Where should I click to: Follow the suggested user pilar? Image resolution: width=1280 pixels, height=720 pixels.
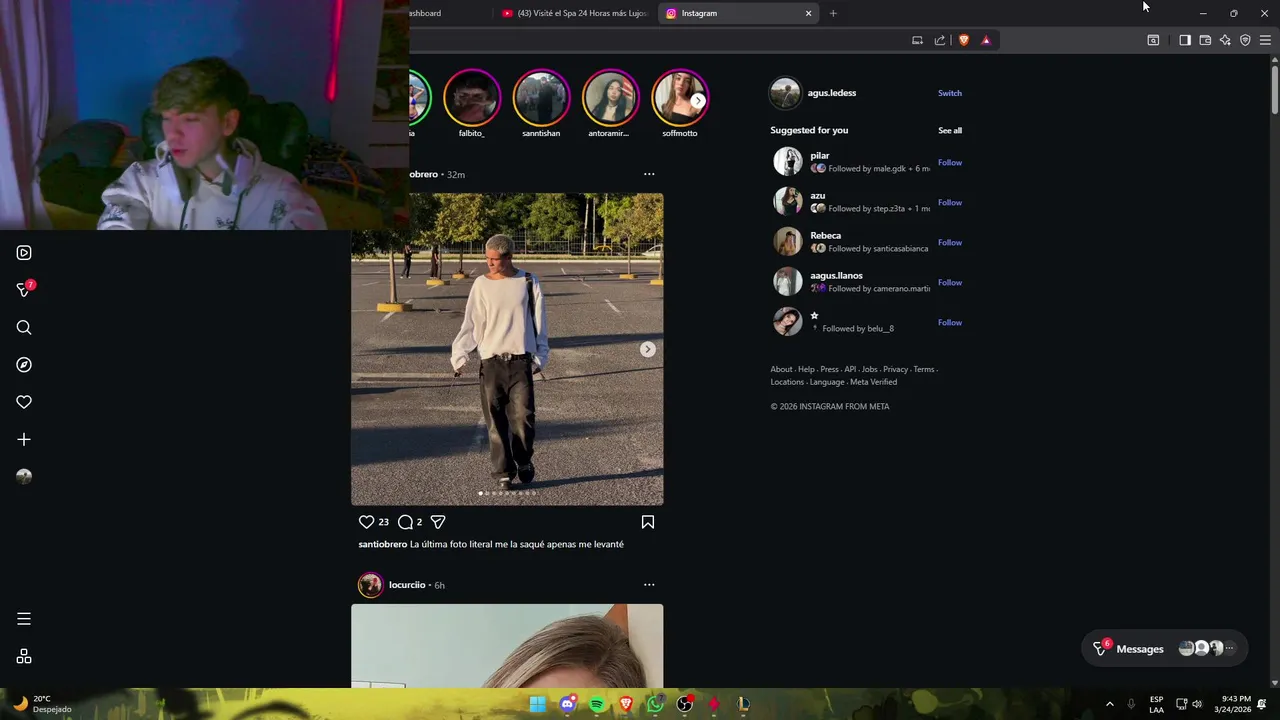tap(950, 162)
